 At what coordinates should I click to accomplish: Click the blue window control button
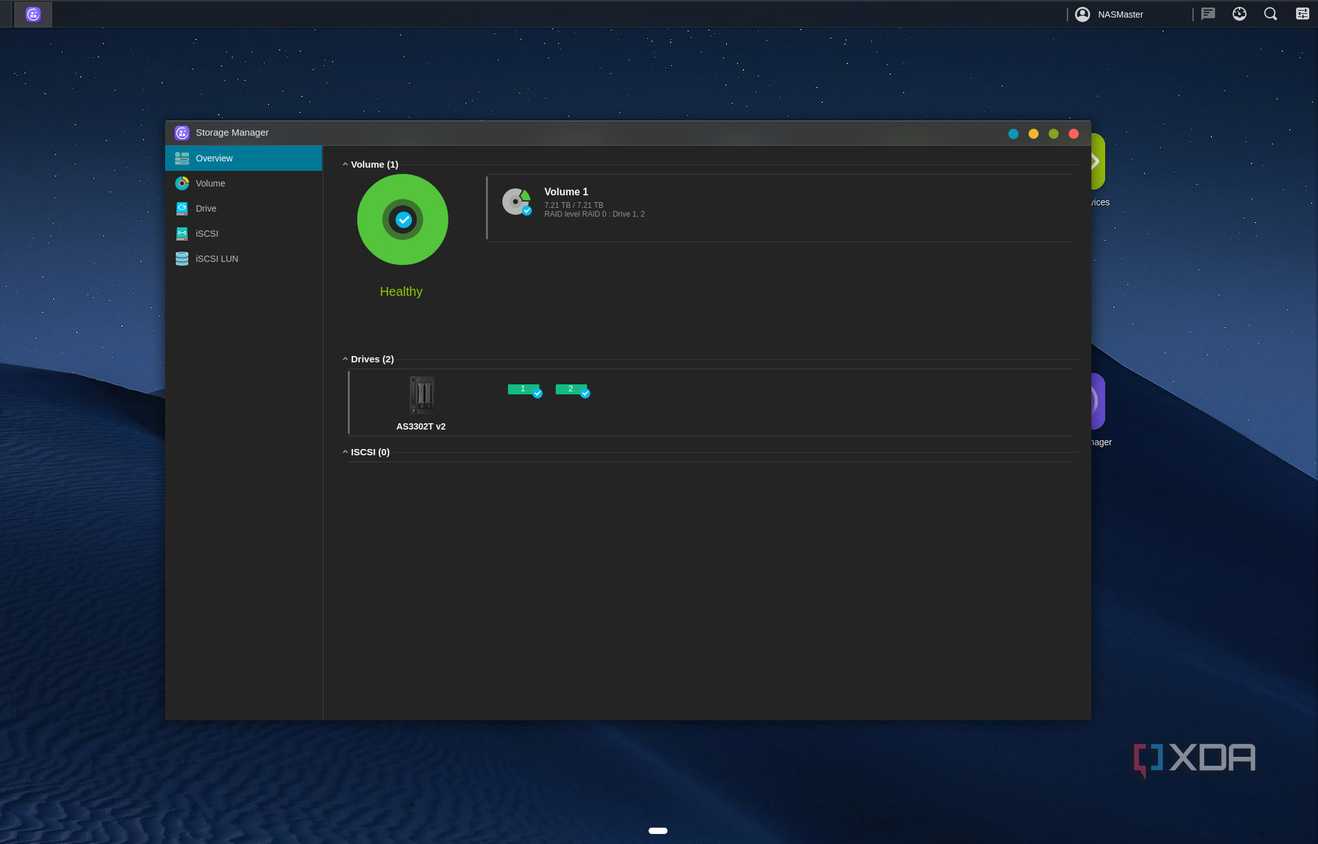[x=1013, y=134]
